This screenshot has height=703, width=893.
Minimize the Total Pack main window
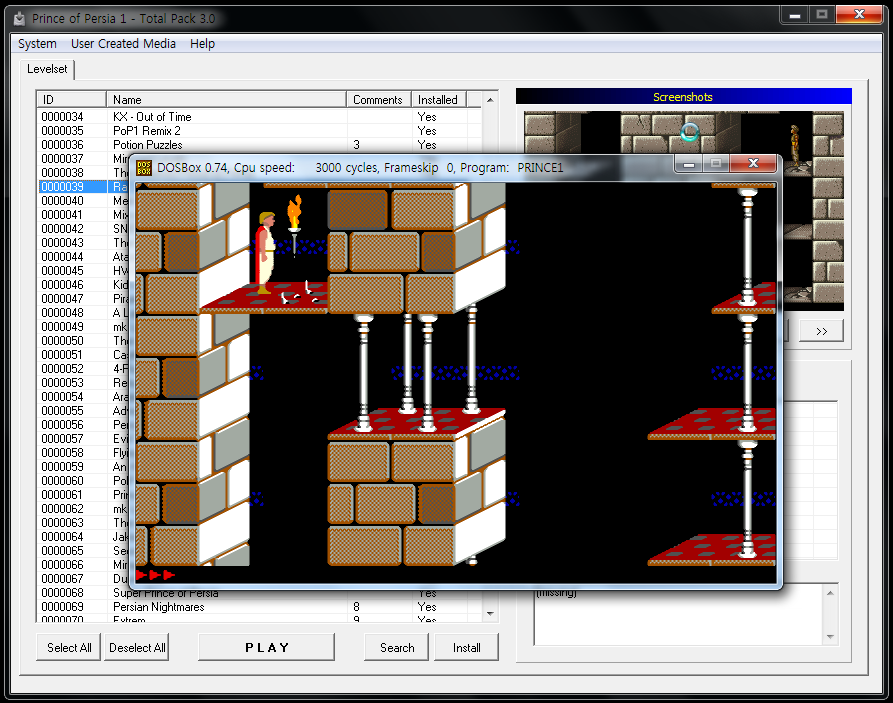pos(795,15)
